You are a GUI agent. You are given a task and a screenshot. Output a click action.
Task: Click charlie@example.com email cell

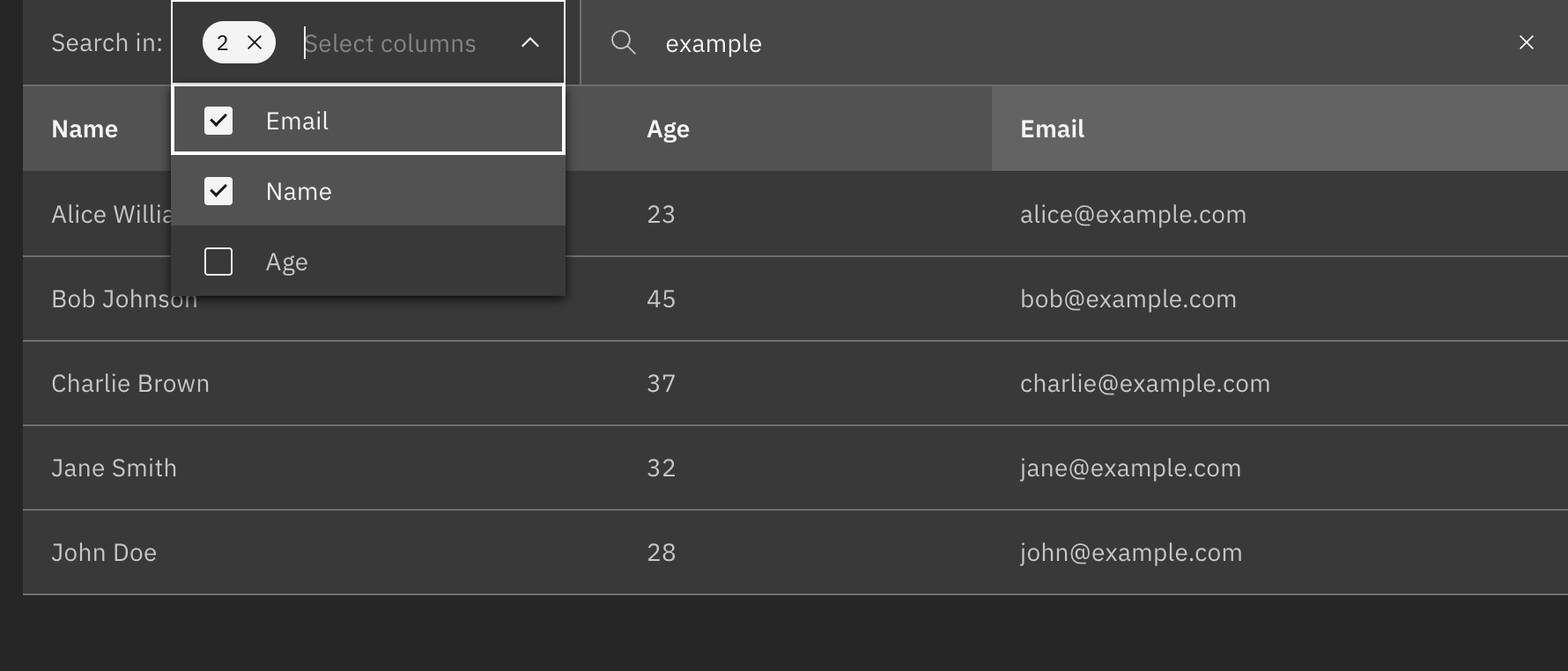click(1145, 383)
